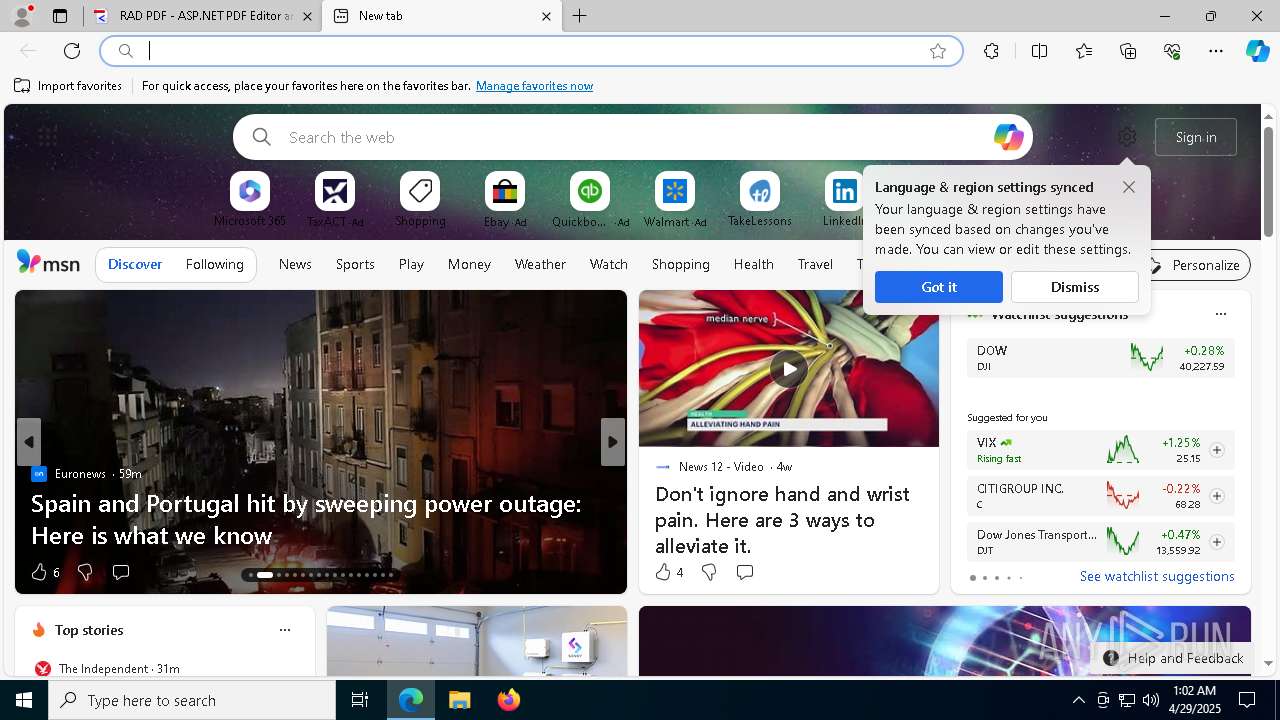Dislike the hand and wrist pain video

pyautogui.click(x=709, y=572)
